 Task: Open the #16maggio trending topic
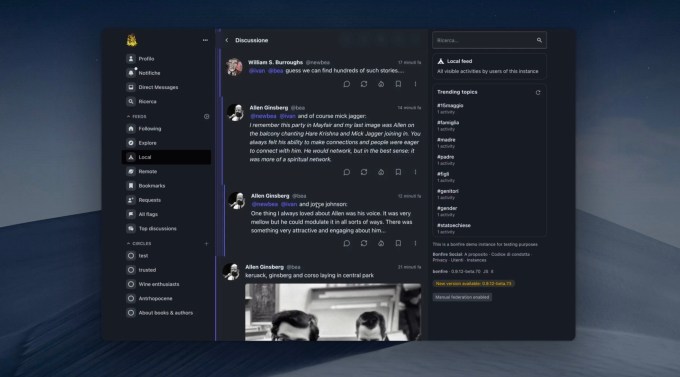[x=450, y=105]
